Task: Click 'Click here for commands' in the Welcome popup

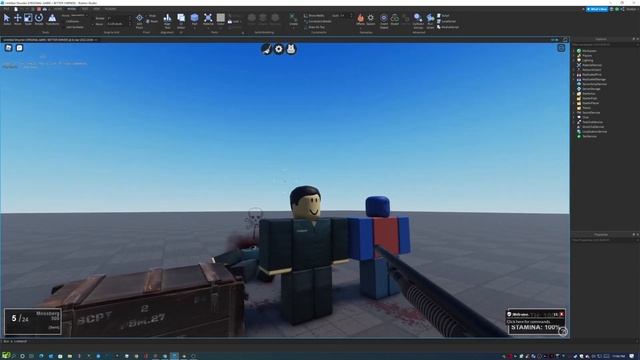Action: click(x=528, y=322)
